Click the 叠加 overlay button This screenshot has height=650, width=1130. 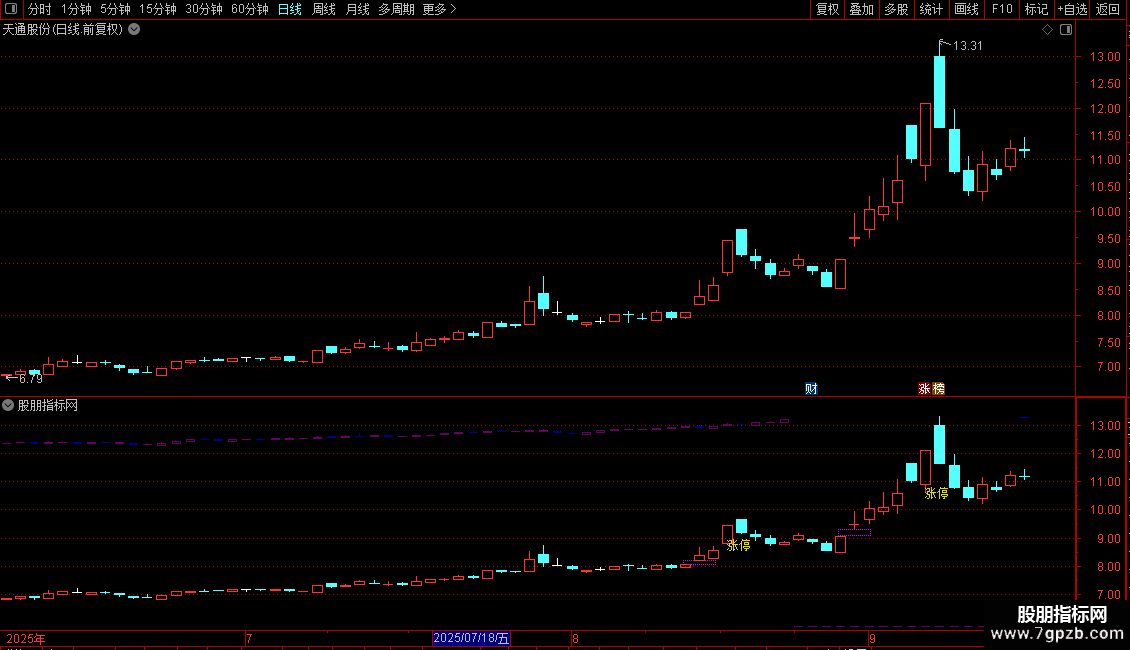tap(861, 9)
